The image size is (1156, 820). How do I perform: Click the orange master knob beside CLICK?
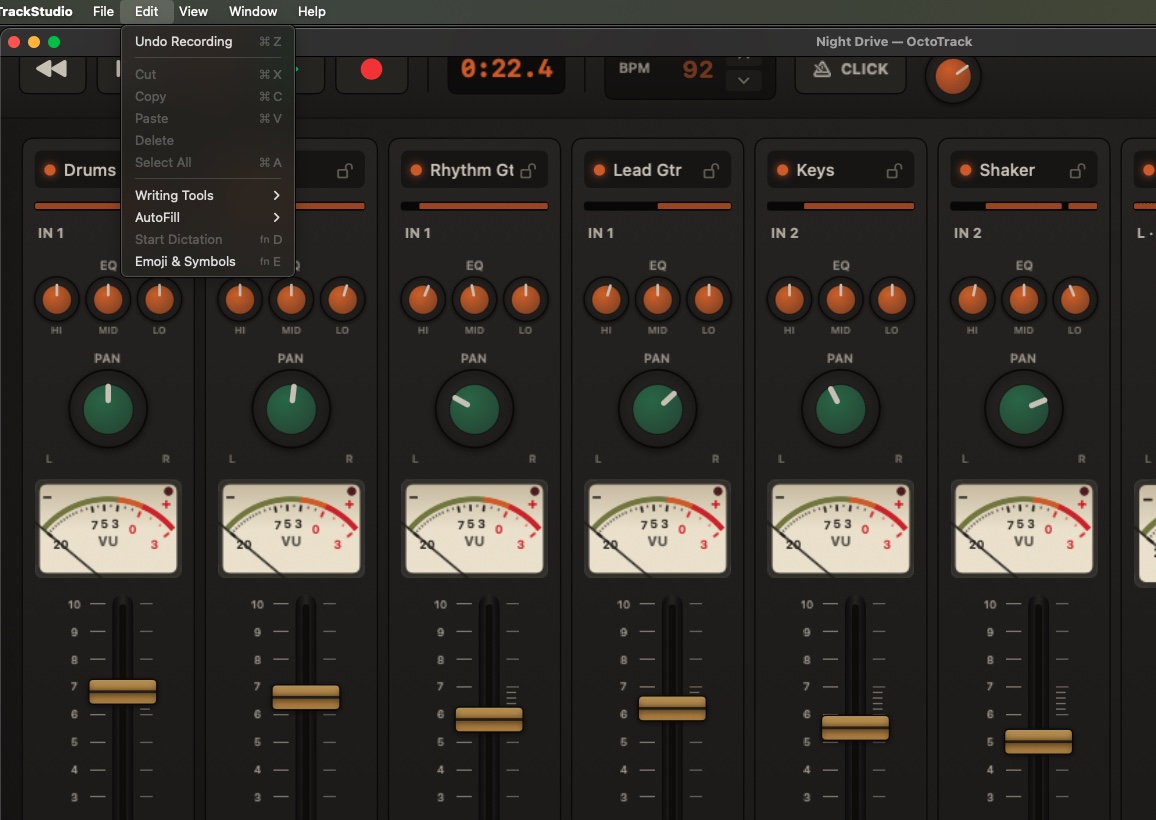tap(953, 76)
